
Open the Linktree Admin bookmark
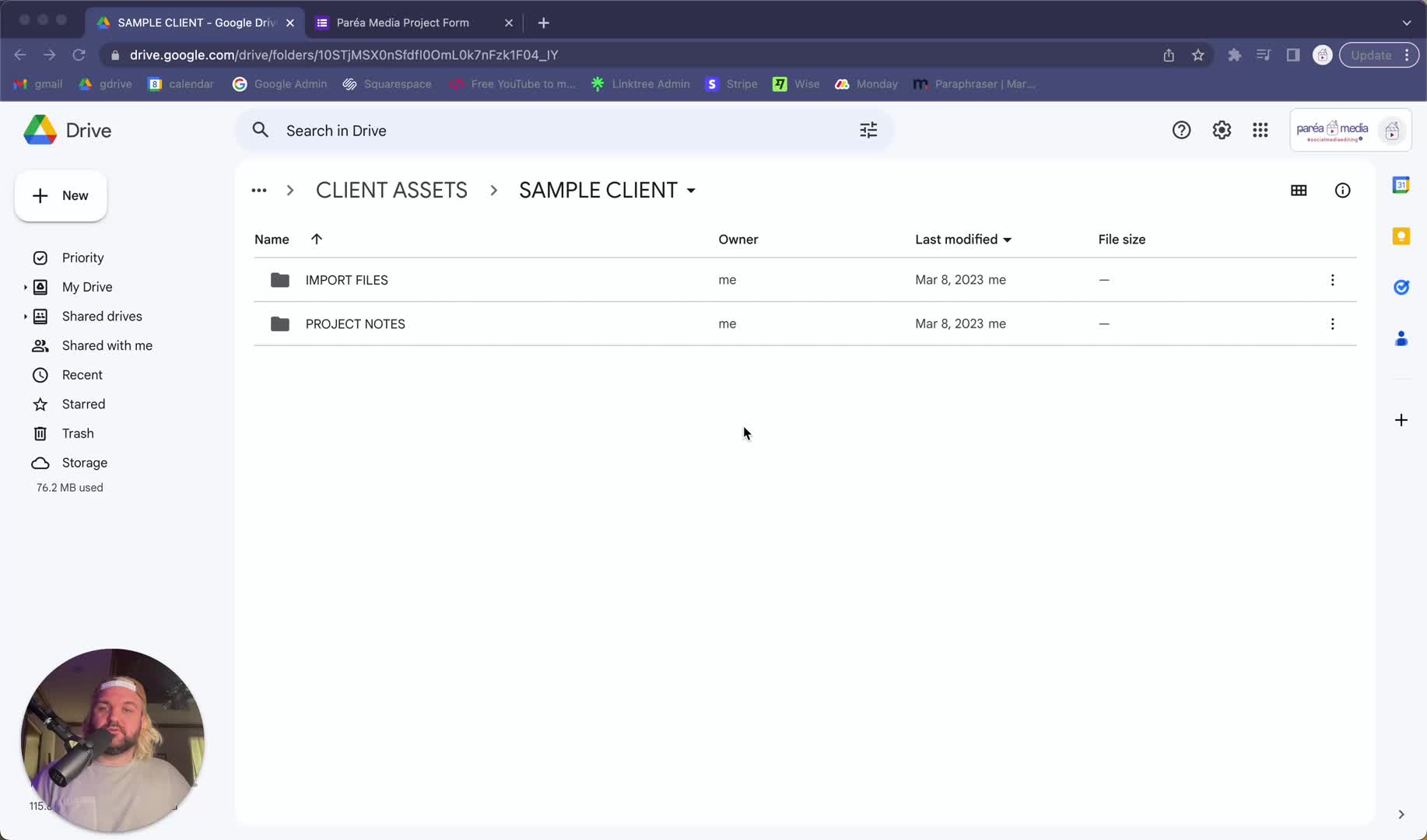point(640,84)
